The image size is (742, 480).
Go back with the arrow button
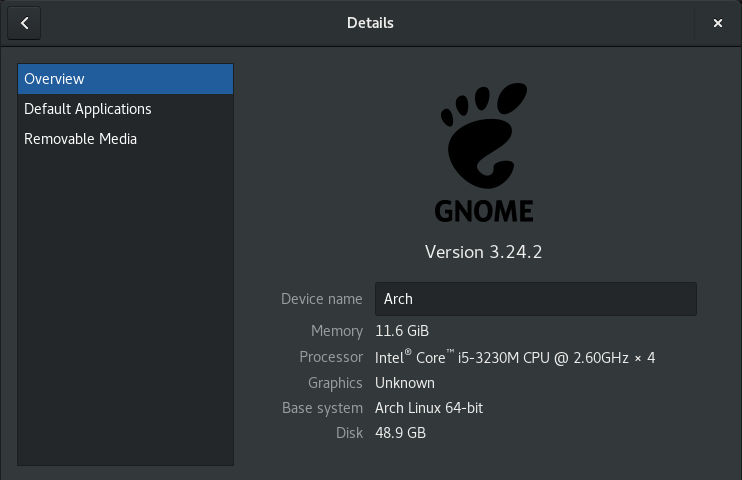coord(24,23)
